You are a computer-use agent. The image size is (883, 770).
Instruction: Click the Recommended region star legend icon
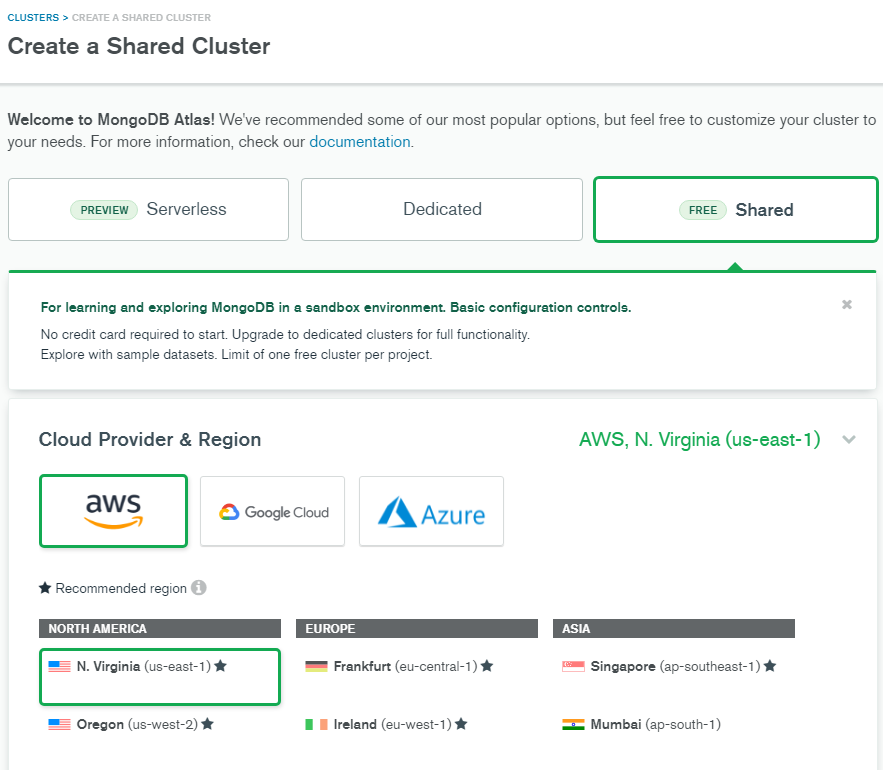[45, 588]
